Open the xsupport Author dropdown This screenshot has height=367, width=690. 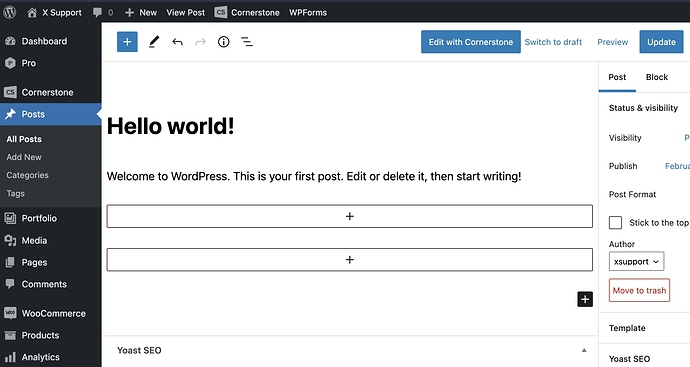636,261
